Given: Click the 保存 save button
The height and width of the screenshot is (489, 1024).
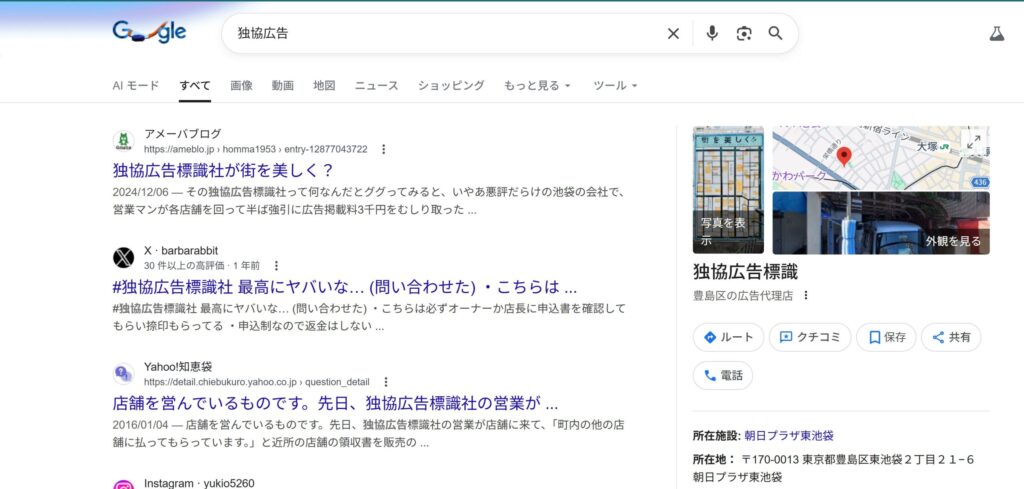Looking at the screenshot, I should (886, 338).
